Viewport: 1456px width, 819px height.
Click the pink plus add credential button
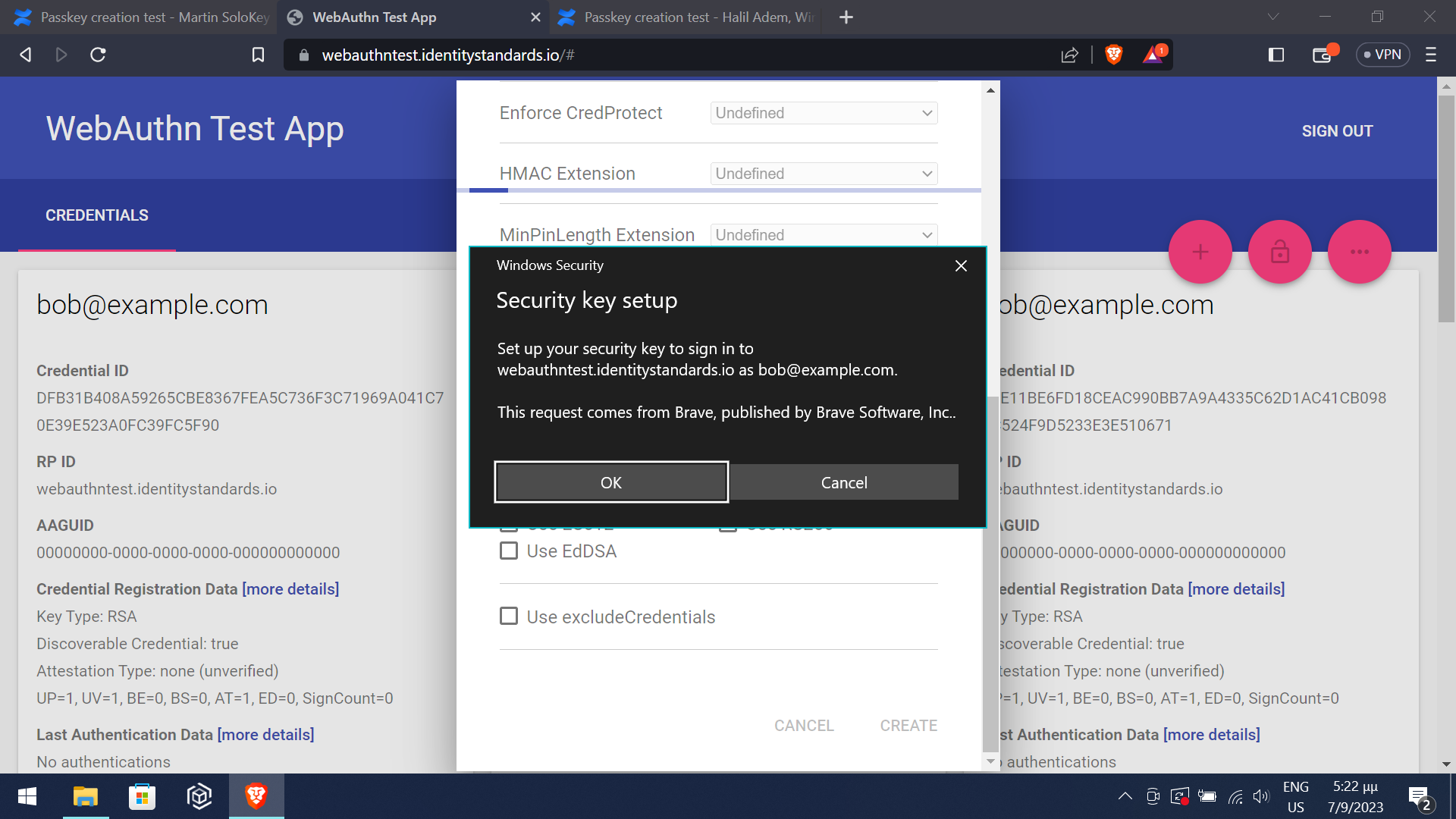tap(1200, 252)
